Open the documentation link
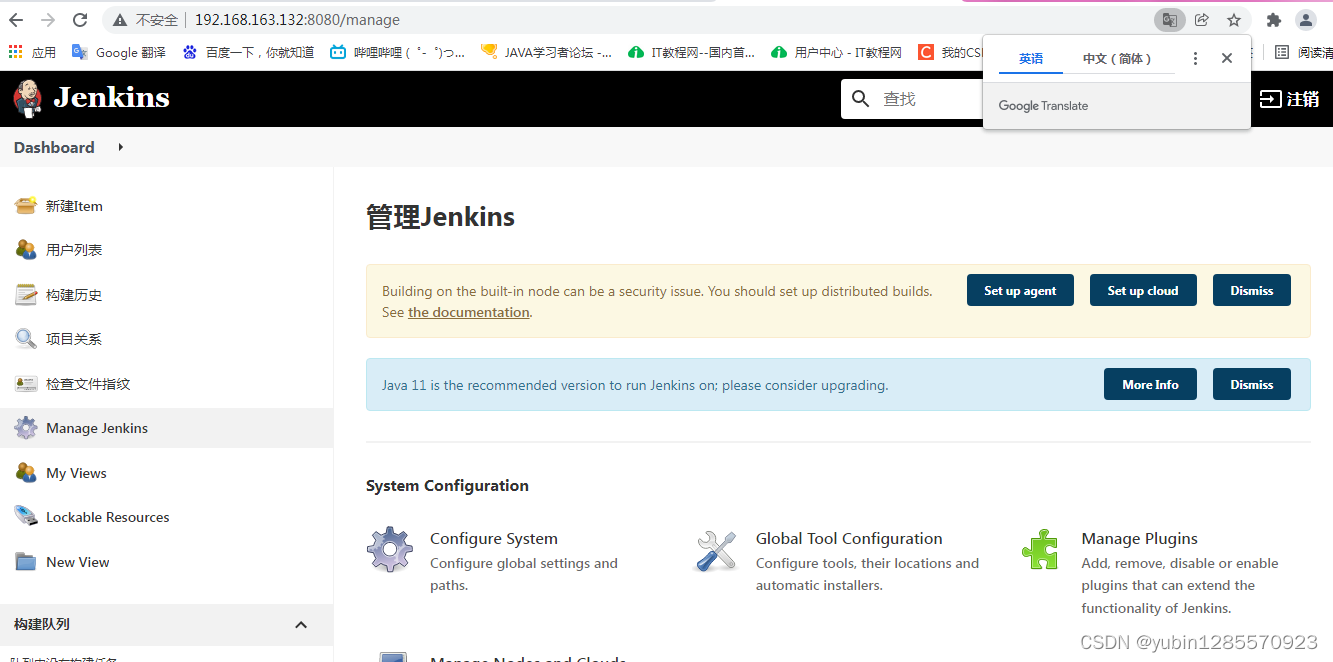Screen dimensions: 1333x662 click(x=469, y=312)
